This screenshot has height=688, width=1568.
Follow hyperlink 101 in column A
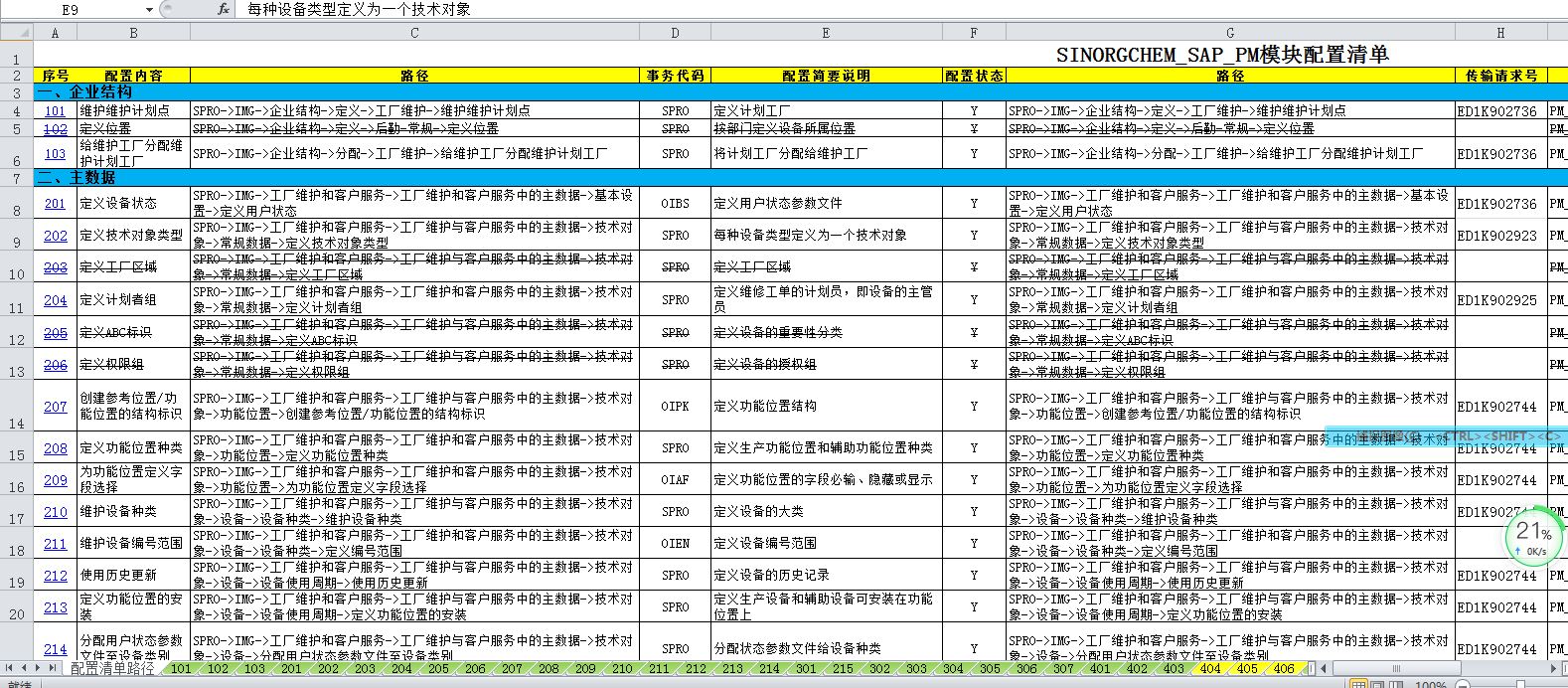pyautogui.click(x=55, y=111)
